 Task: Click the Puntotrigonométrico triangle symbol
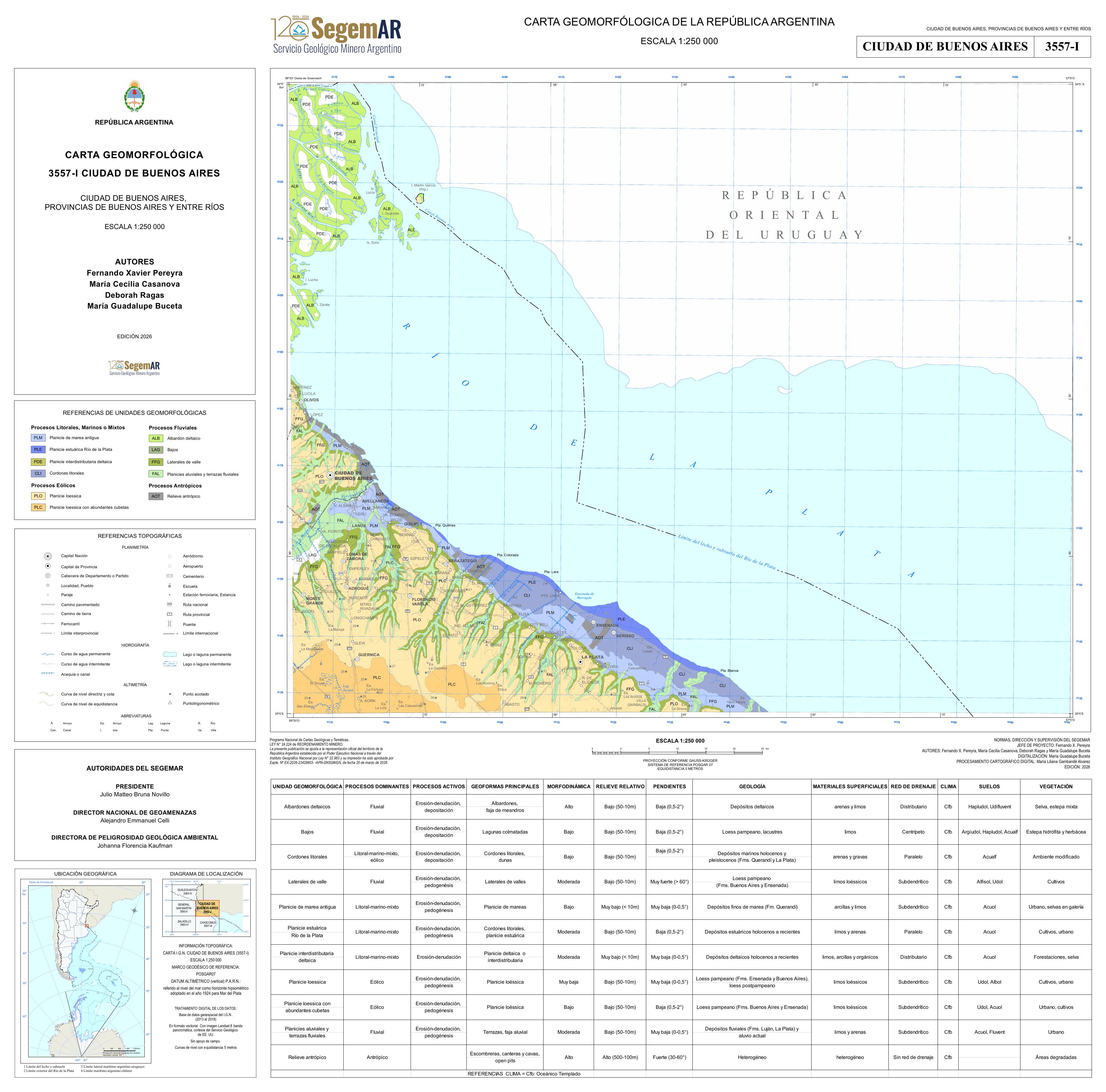pyautogui.click(x=170, y=703)
